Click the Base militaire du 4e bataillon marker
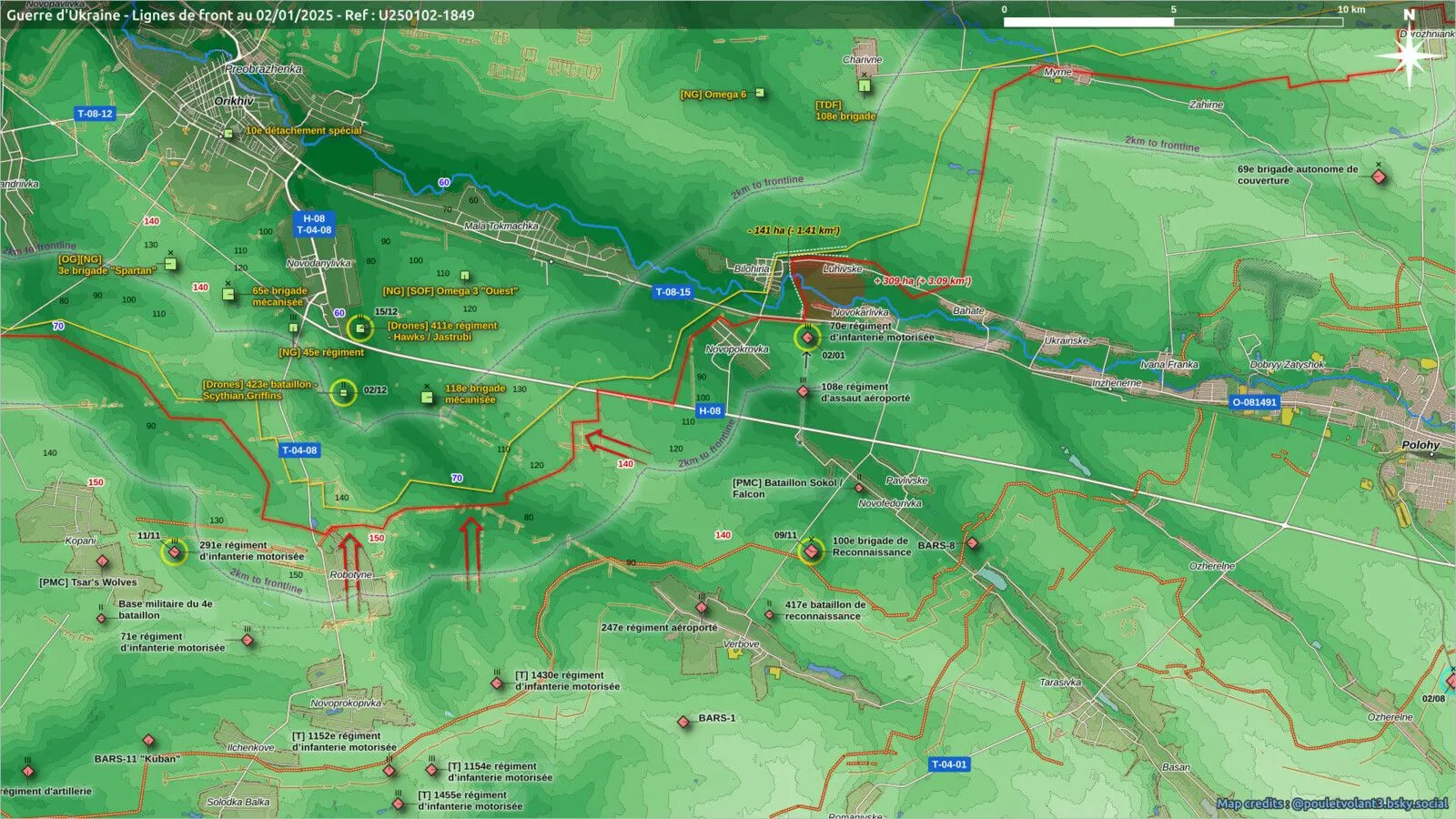This screenshot has height=819, width=1456. tap(101, 619)
